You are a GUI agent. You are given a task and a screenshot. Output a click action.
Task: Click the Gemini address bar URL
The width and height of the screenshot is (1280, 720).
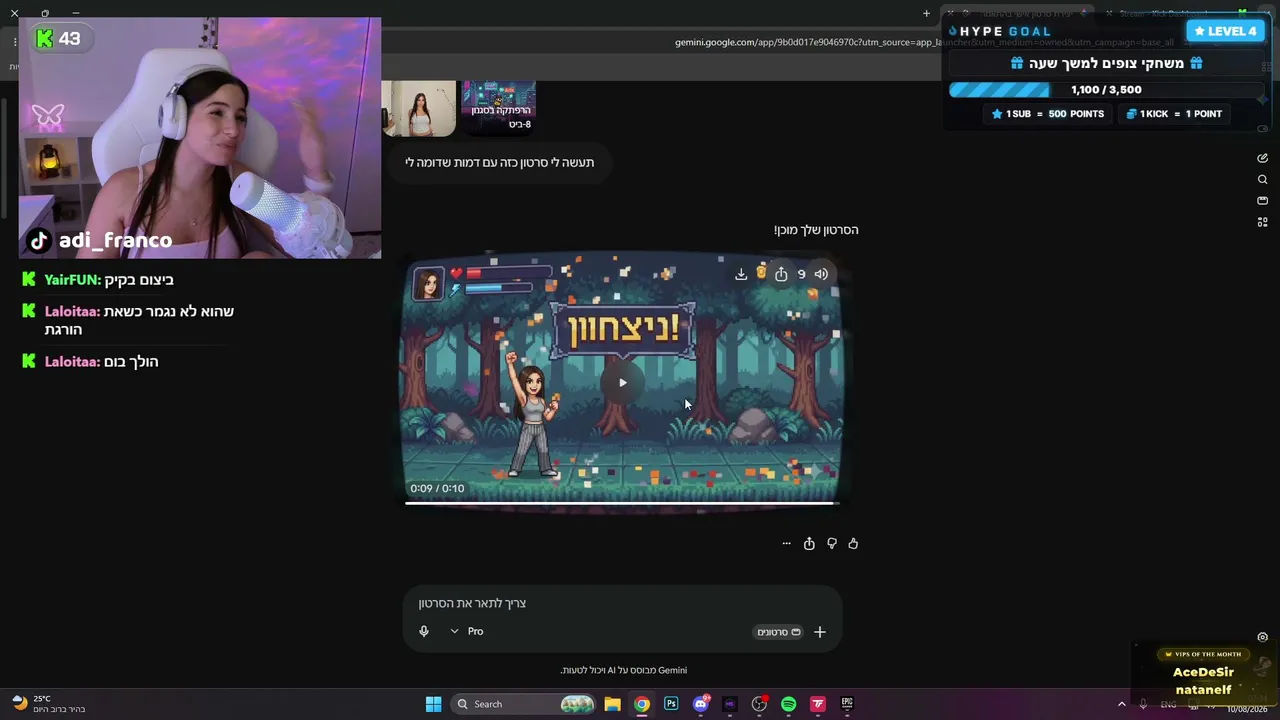pos(924,43)
